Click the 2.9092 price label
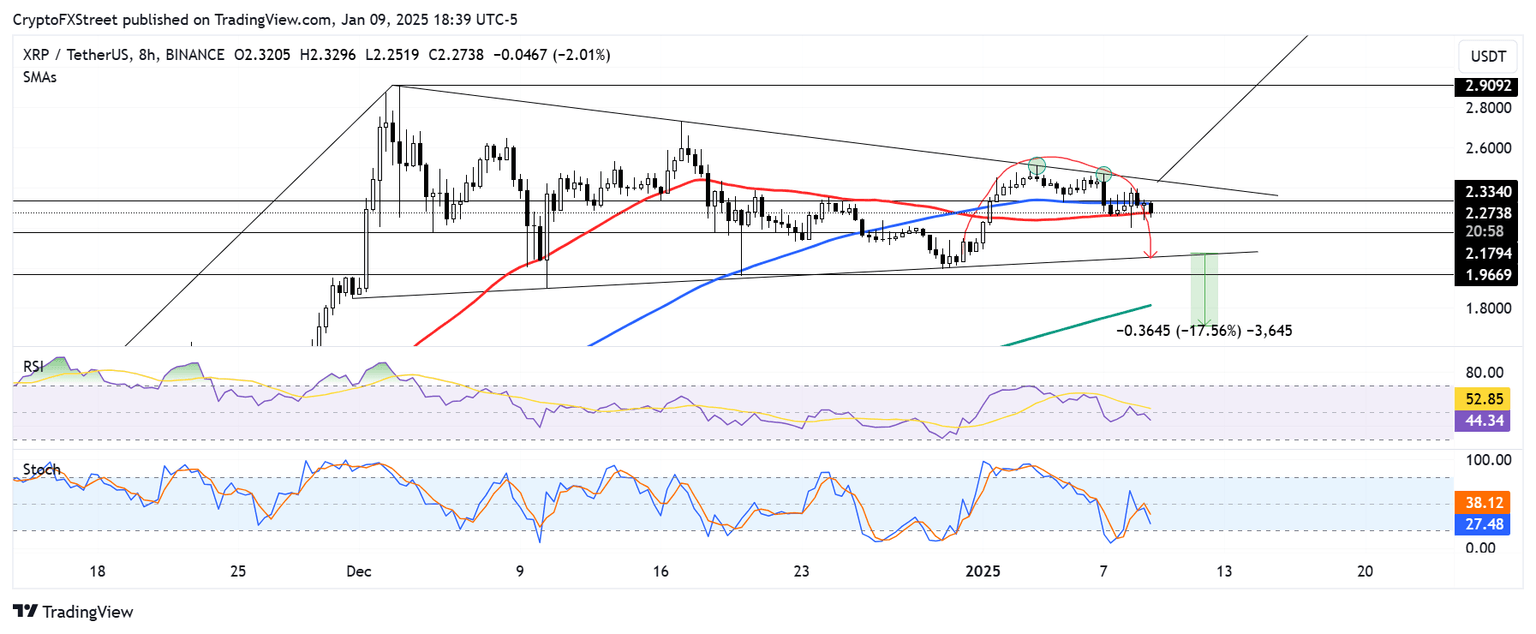Viewport: 1536px width, 634px height. [x=1487, y=87]
